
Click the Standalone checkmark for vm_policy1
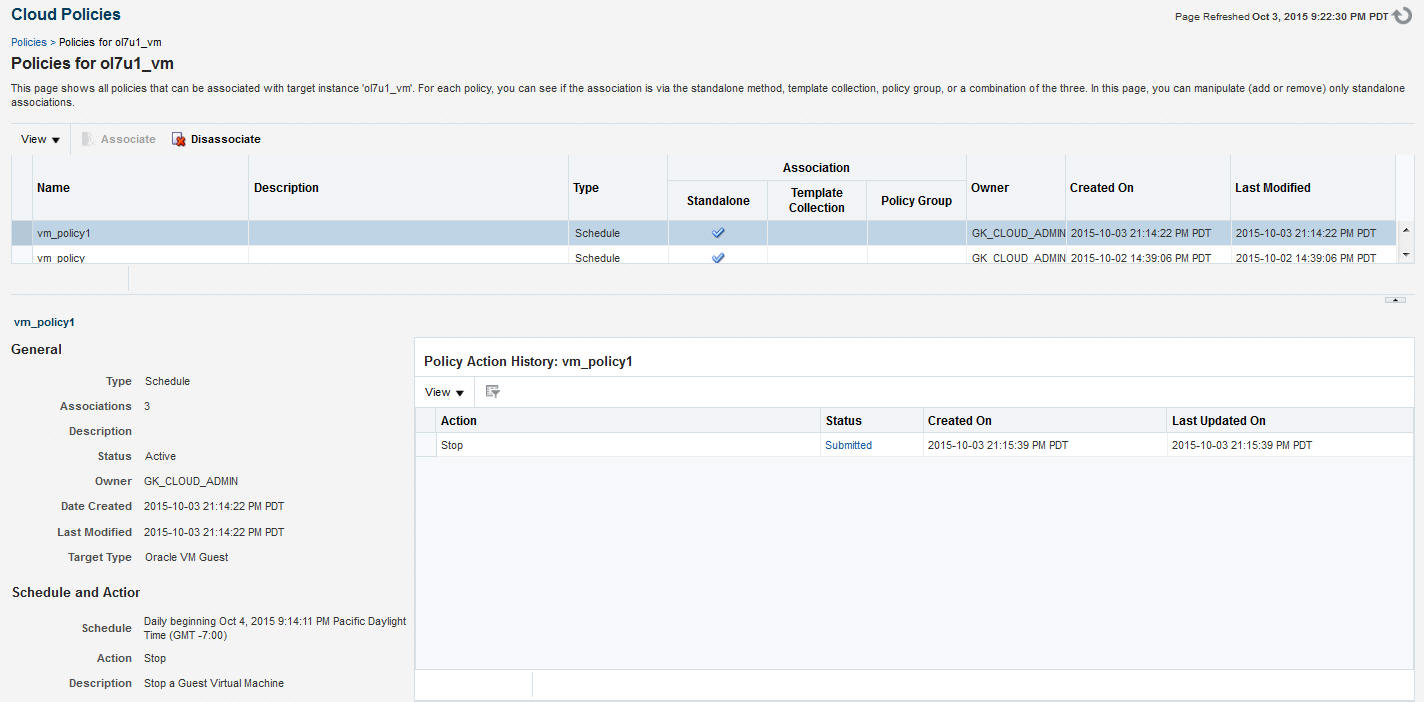point(718,233)
